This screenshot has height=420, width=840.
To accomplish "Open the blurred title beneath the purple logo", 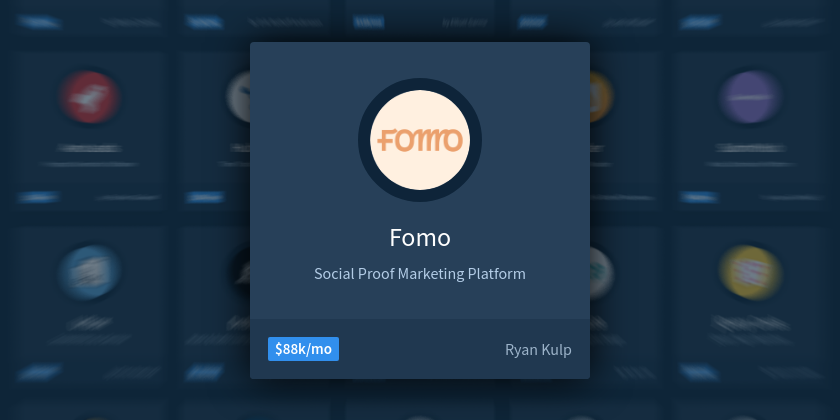I will point(750,147).
